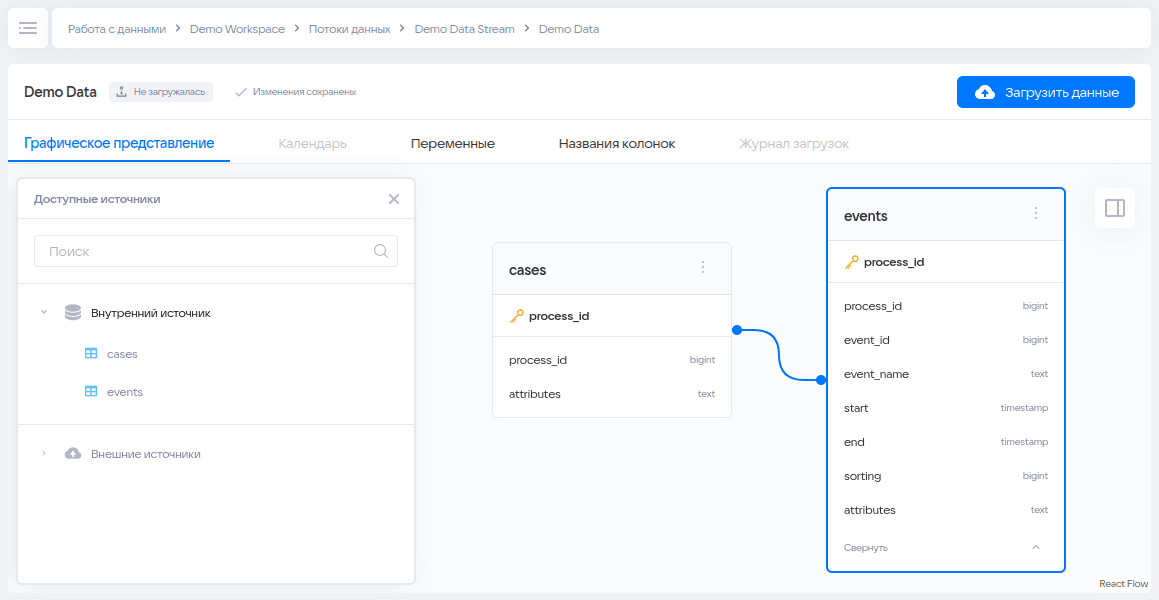Select Внешние источники tree item
The image size is (1159, 600).
coord(146,454)
